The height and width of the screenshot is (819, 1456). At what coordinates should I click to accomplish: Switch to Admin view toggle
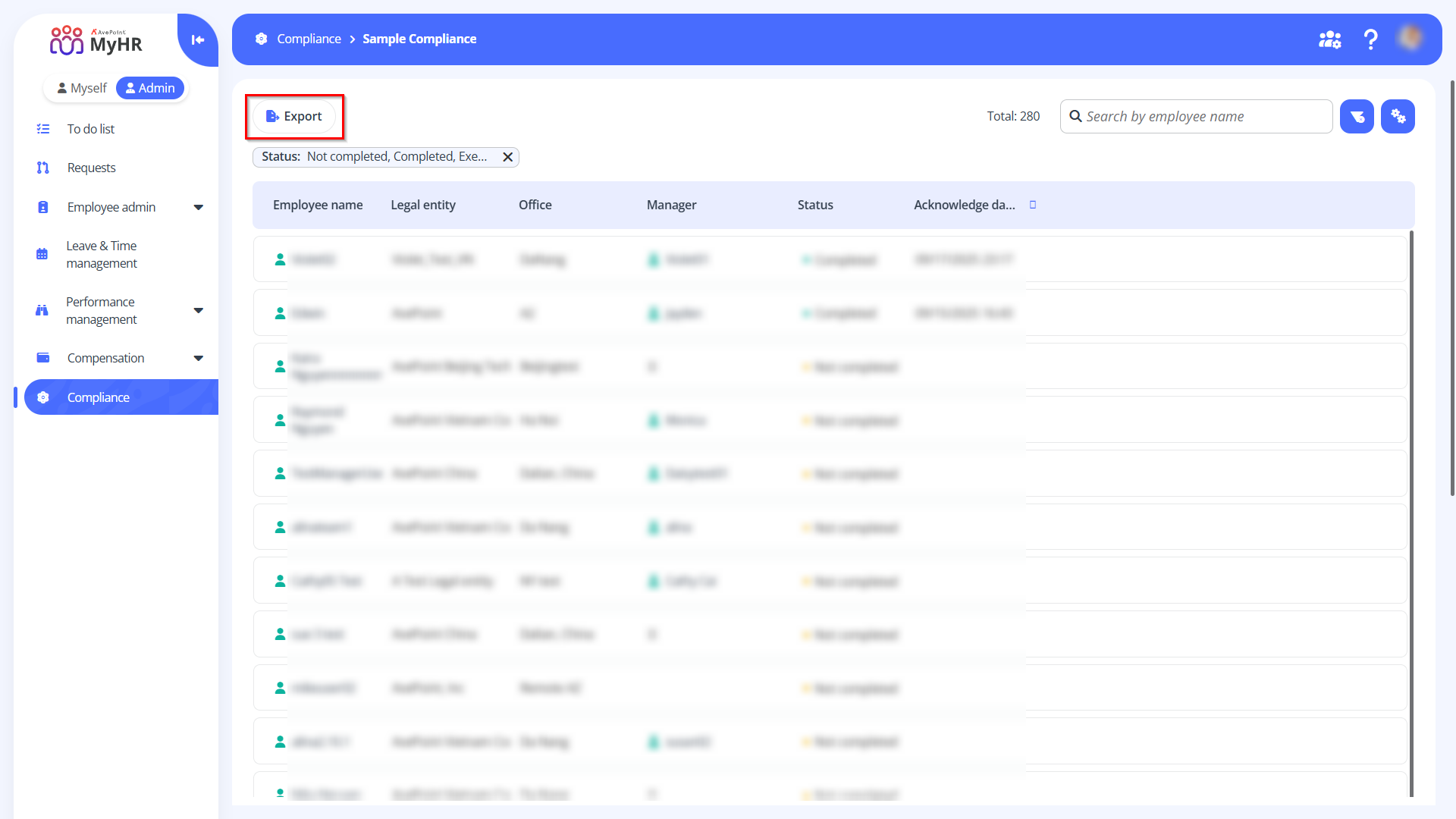[x=150, y=88]
